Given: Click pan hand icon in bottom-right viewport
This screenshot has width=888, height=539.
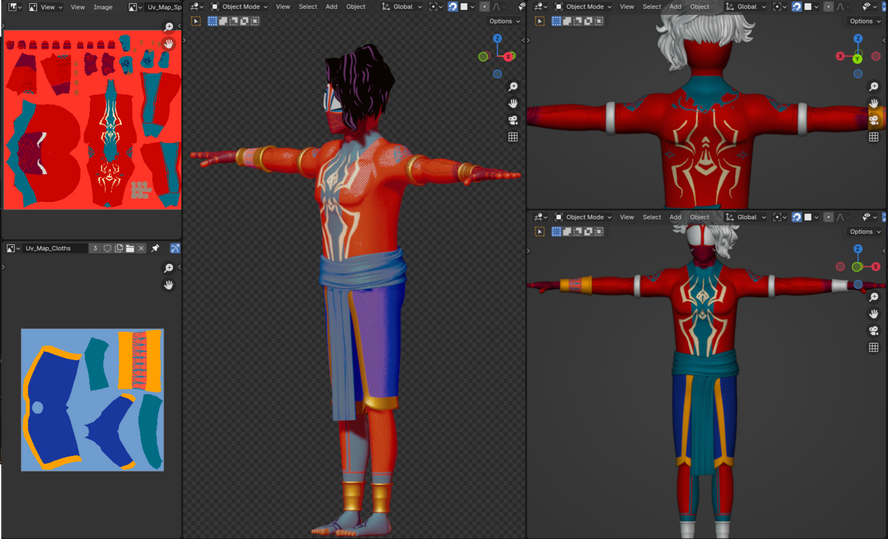Looking at the screenshot, I should [873, 313].
